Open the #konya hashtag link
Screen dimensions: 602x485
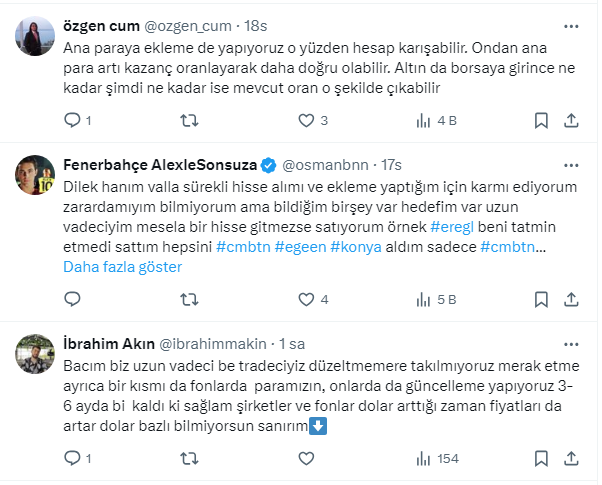pyautogui.click(x=356, y=247)
